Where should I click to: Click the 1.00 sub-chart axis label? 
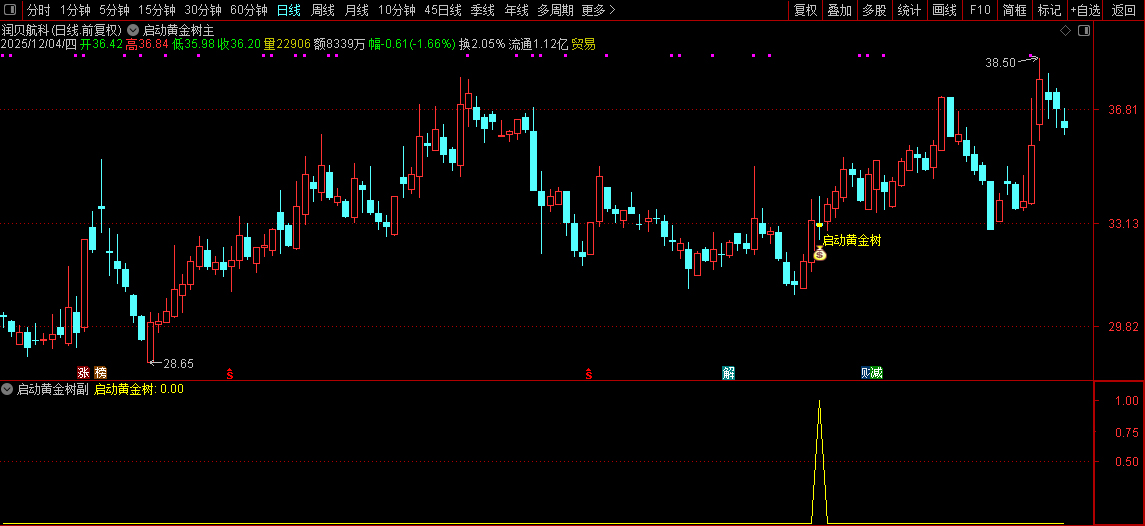point(1127,400)
